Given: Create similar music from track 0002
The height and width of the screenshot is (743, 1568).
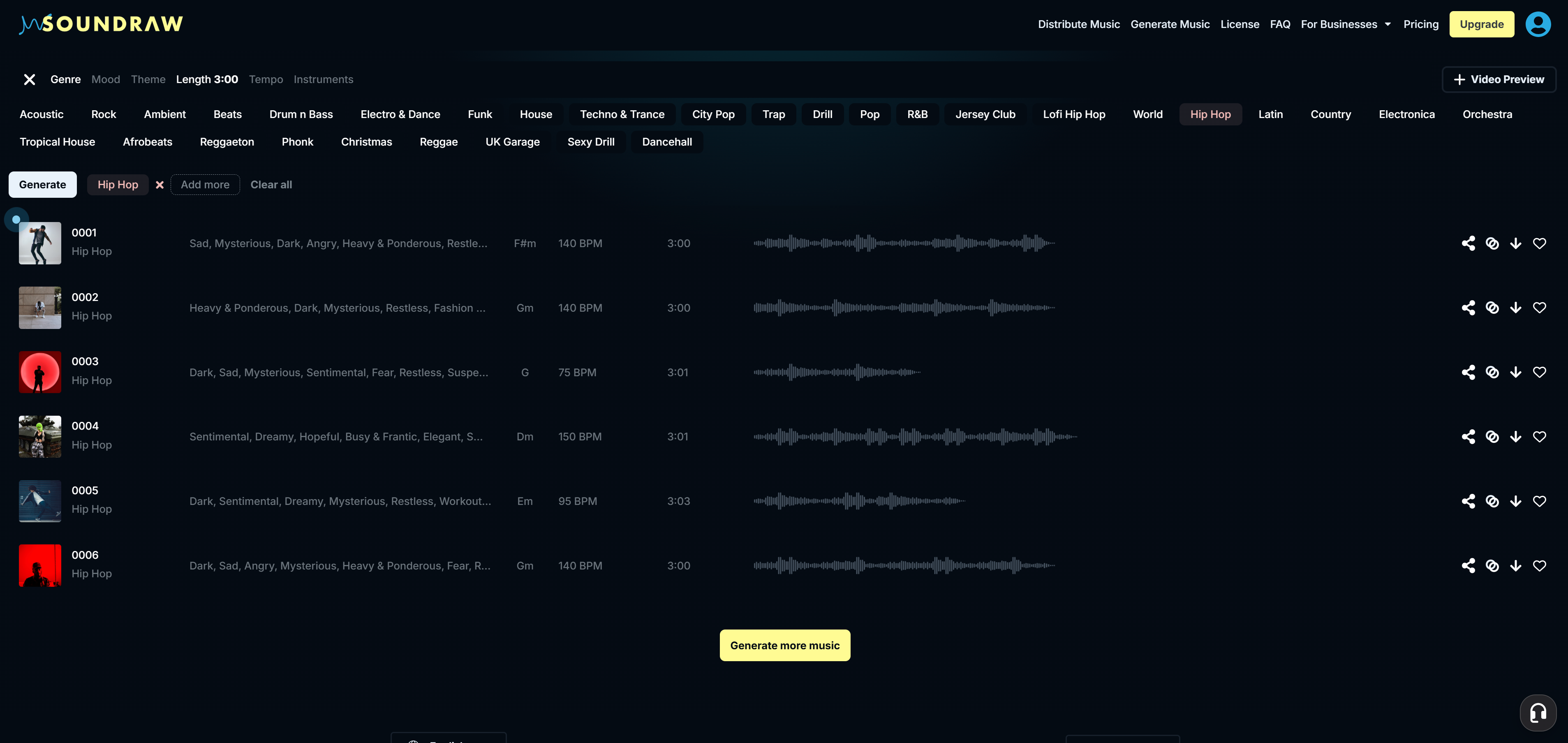Looking at the screenshot, I should coord(1492,308).
